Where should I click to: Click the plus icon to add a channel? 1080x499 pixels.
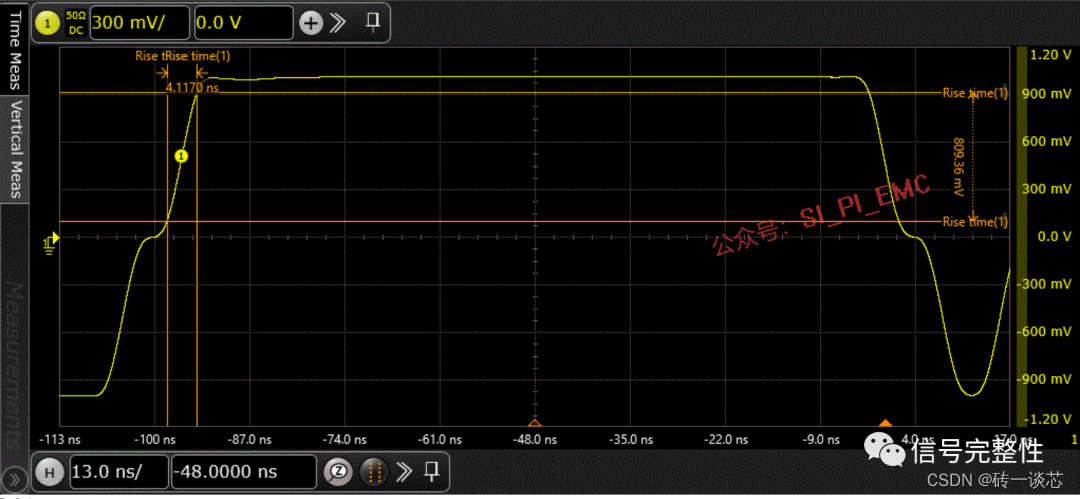coord(311,23)
